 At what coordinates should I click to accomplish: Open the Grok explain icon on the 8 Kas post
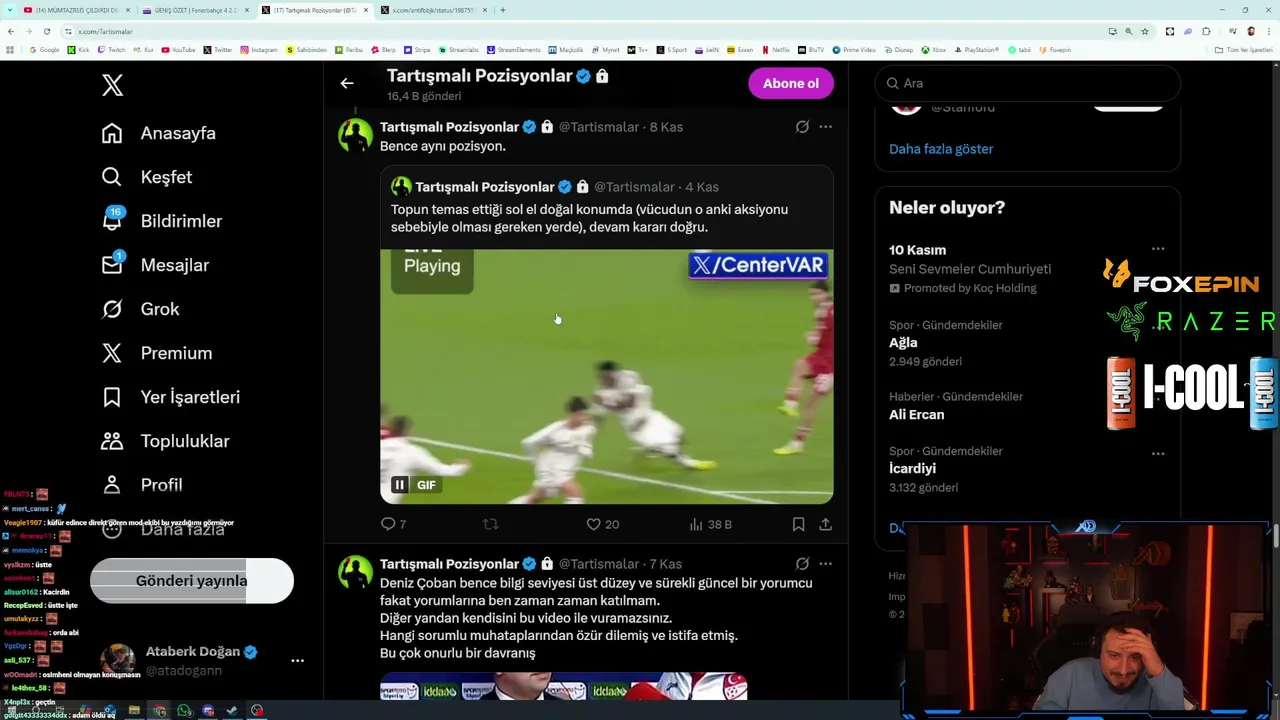coord(802,127)
